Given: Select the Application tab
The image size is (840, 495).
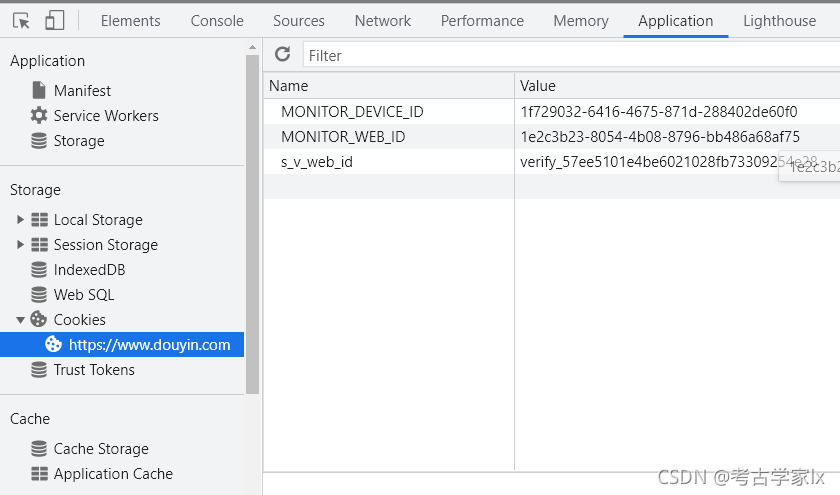Looking at the screenshot, I should pyautogui.click(x=676, y=21).
